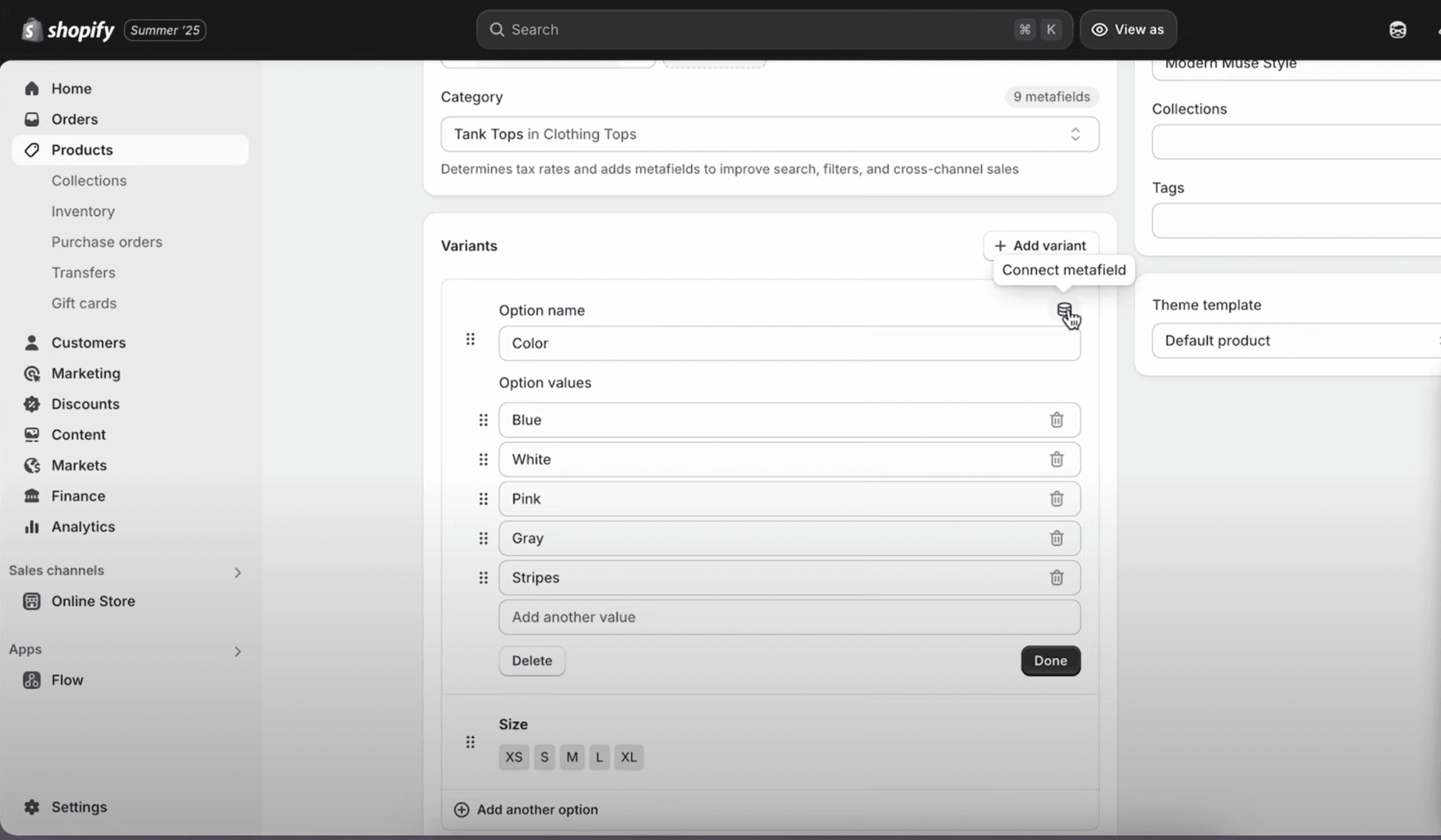Open Inventory in the sidebar
The image size is (1441, 840).
tap(83, 211)
